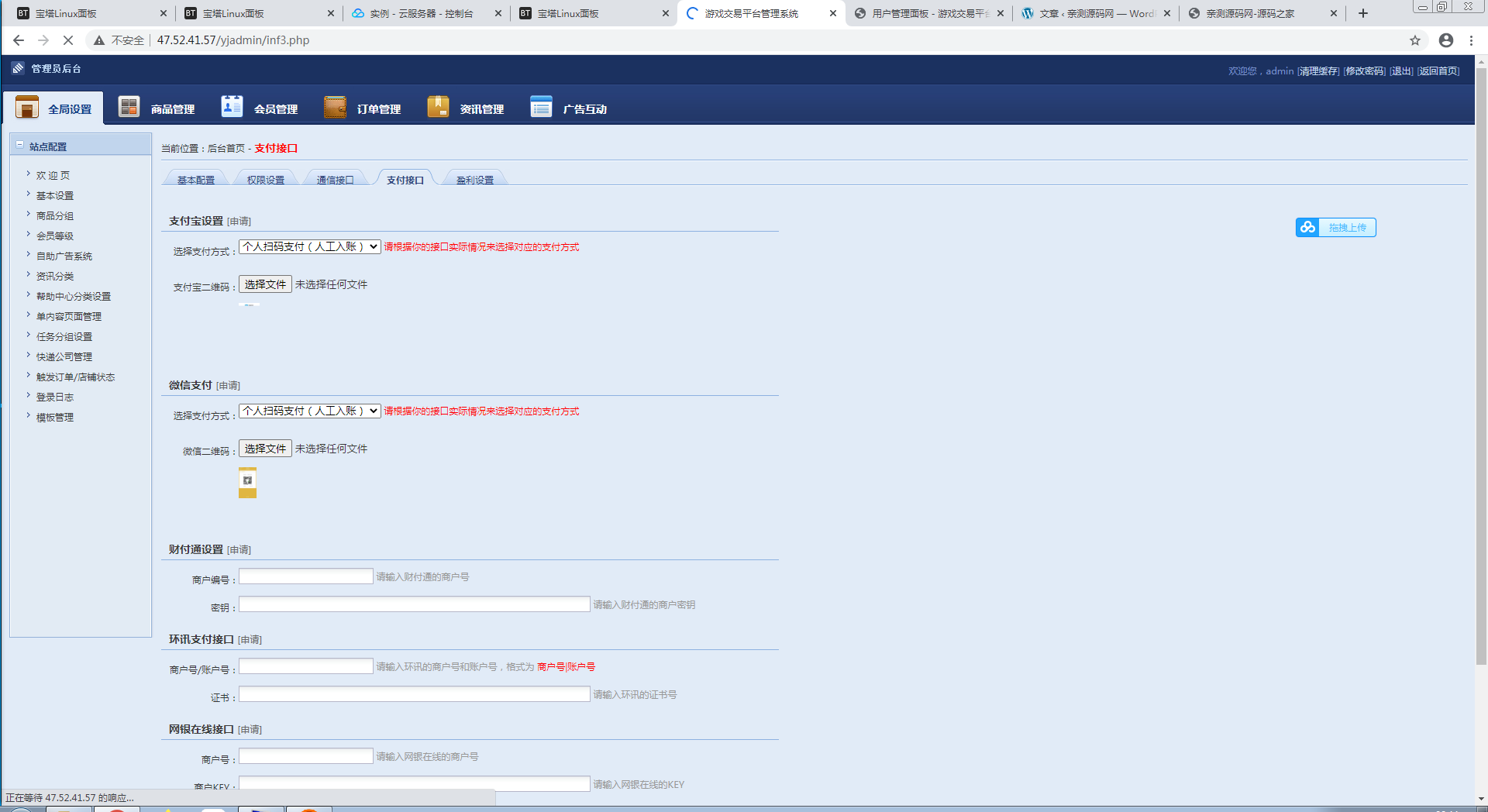The height and width of the screenshot is (812, 1488).
Task: Focus the 环迅 证书 input field
Action: pyautogui.click(x=415, y=694)
